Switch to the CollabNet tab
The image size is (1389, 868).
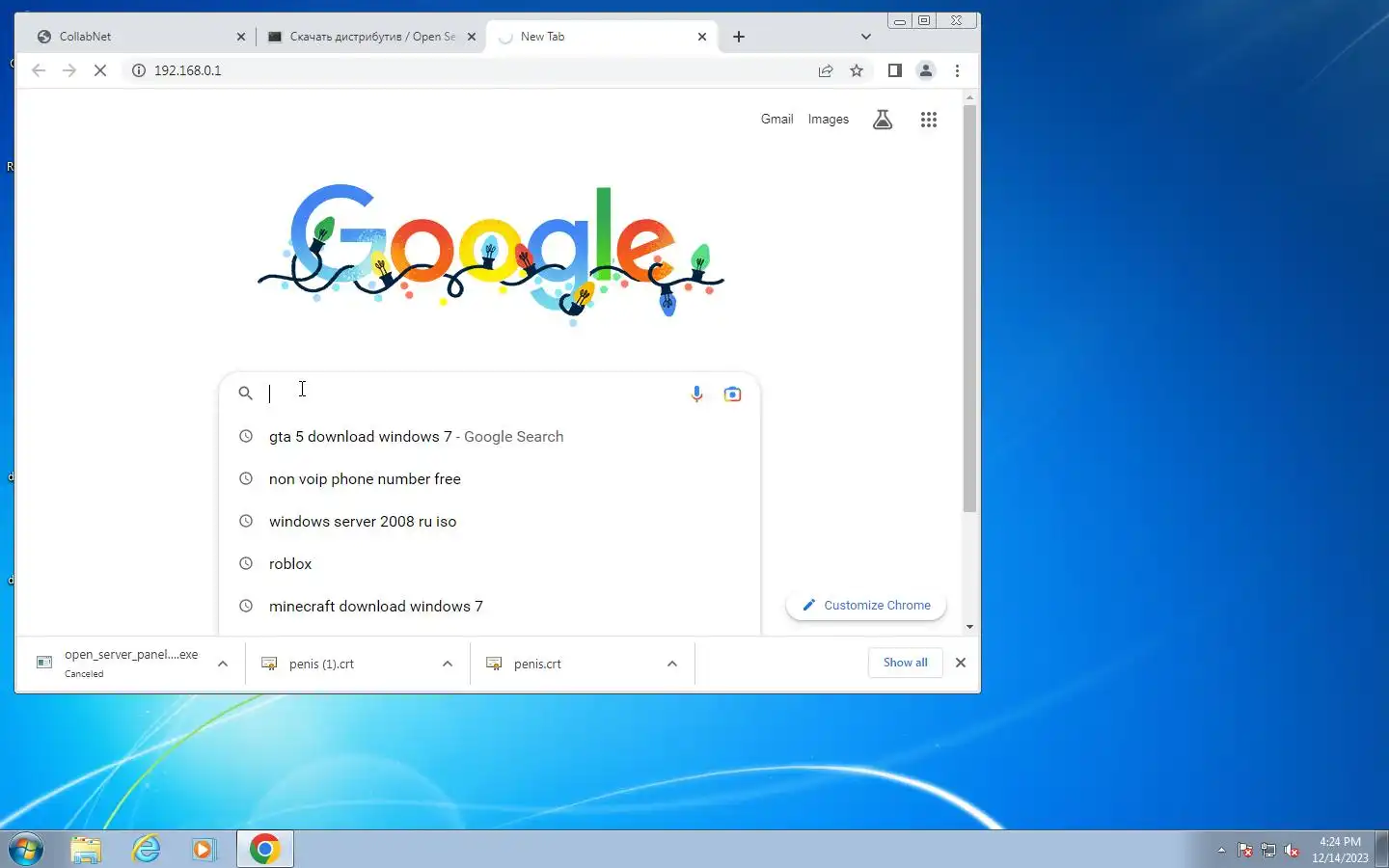[139, 37]
